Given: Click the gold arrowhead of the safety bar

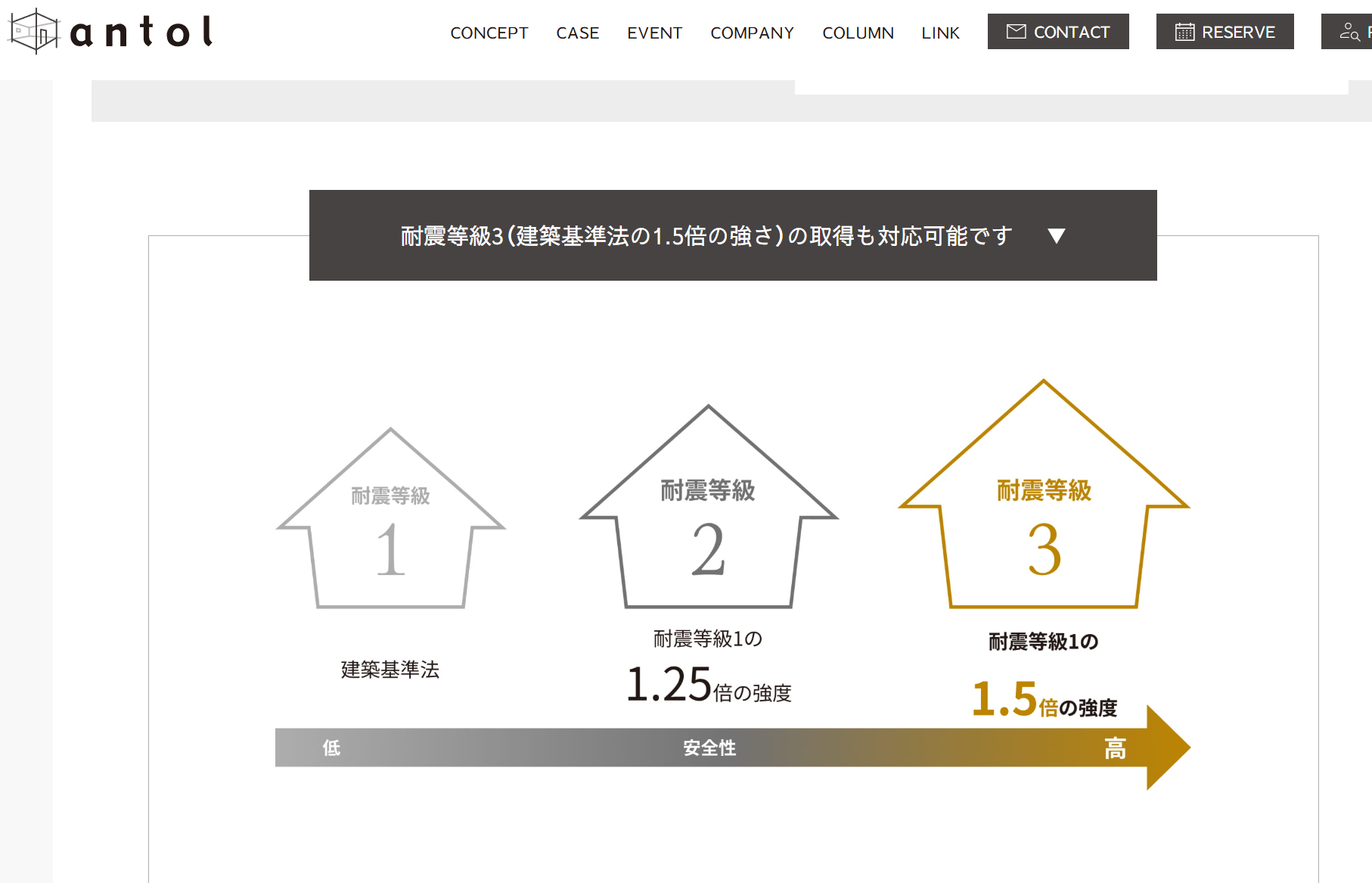Looking at the screenshot, I should (1166, 748).
